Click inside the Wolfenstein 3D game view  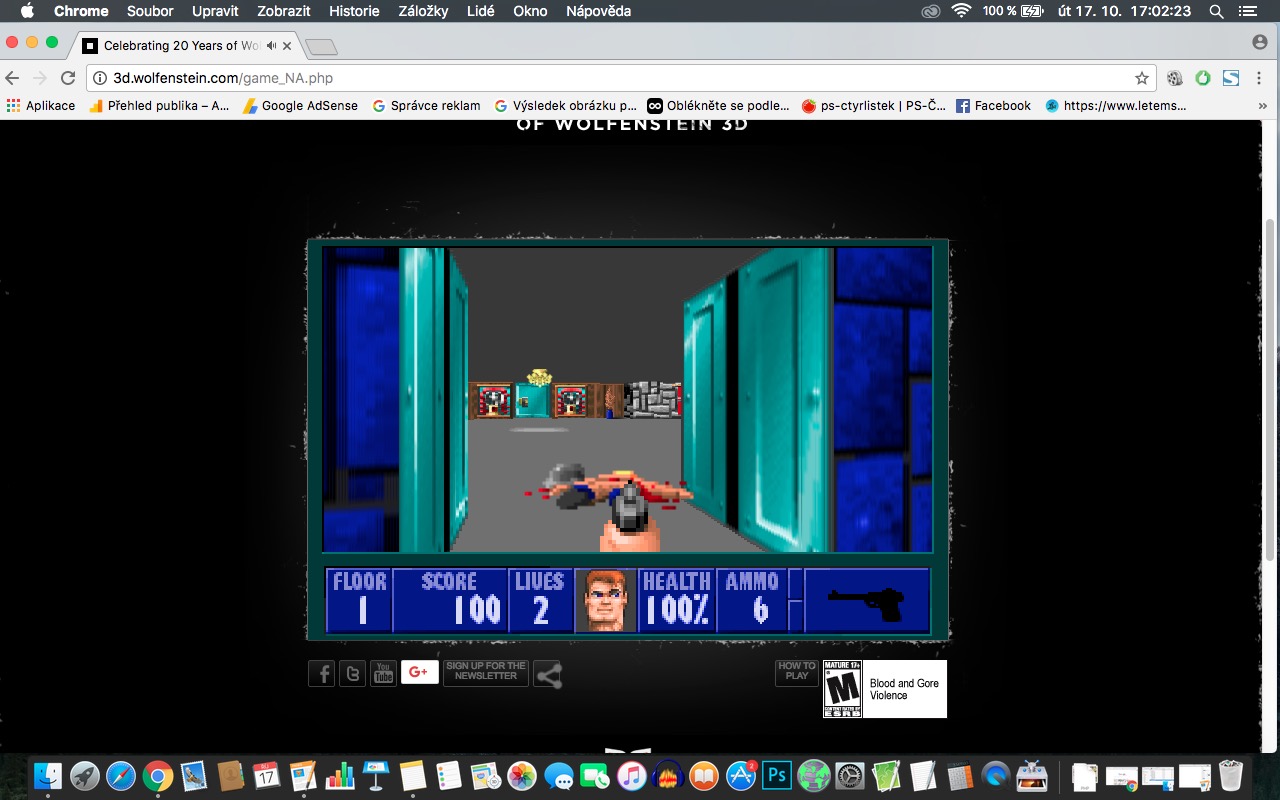click(x=628, y=400)
